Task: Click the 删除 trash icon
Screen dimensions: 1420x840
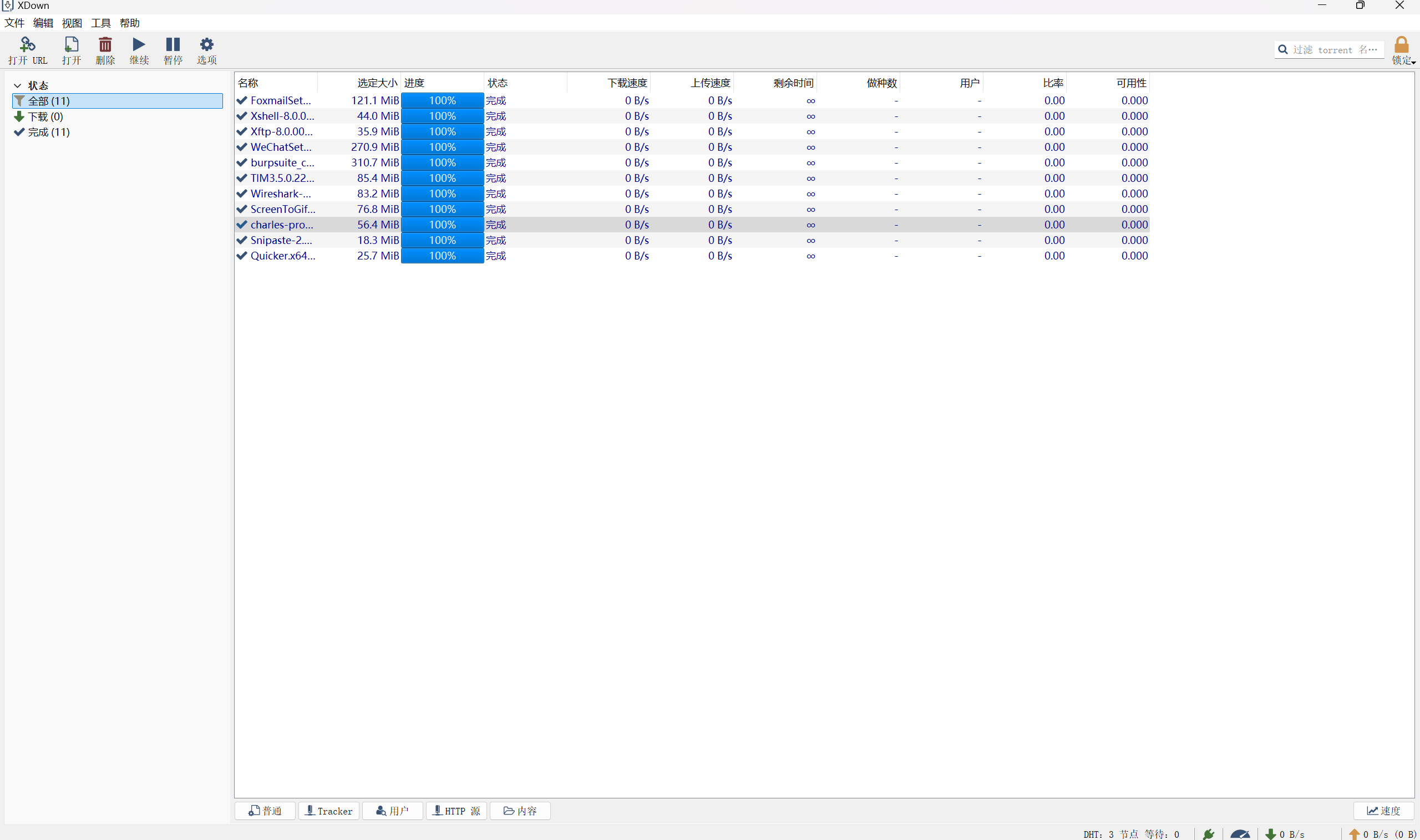Action: [105, 45]
